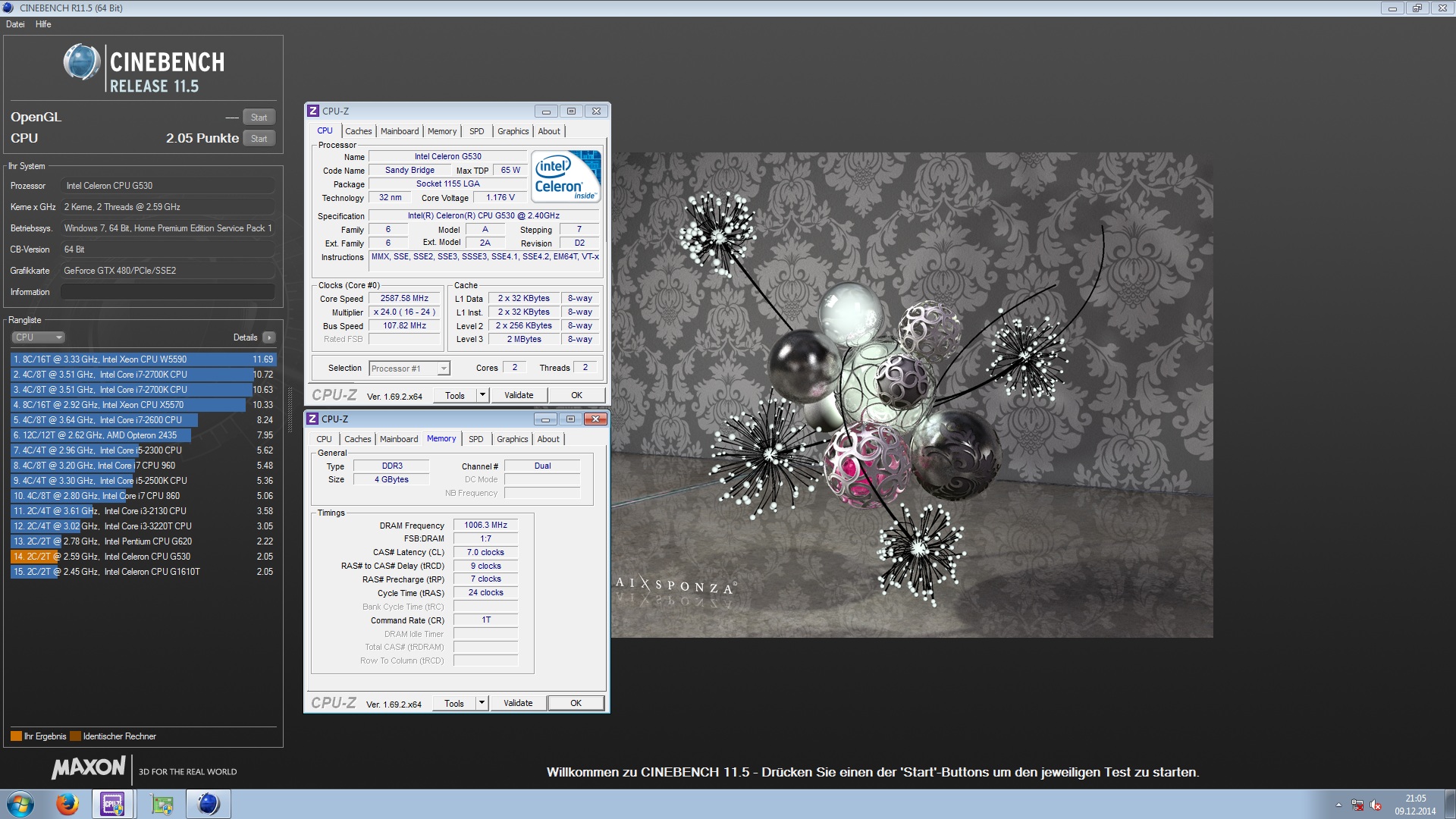This screenshot has width=1456, height=819.
Task: Select the Memory tab in upper CPU-Z
Action: pyautogui.click(x=442, y=131)
